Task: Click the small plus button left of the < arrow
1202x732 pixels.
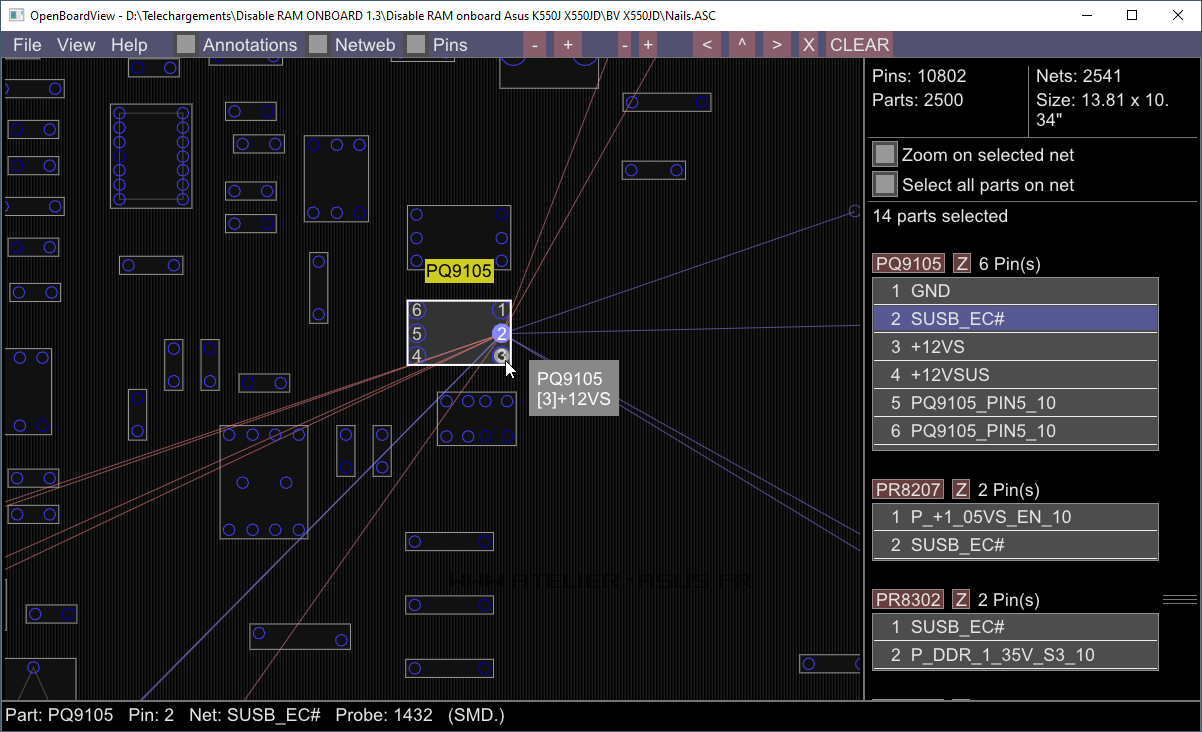Action: pos(648,45)
